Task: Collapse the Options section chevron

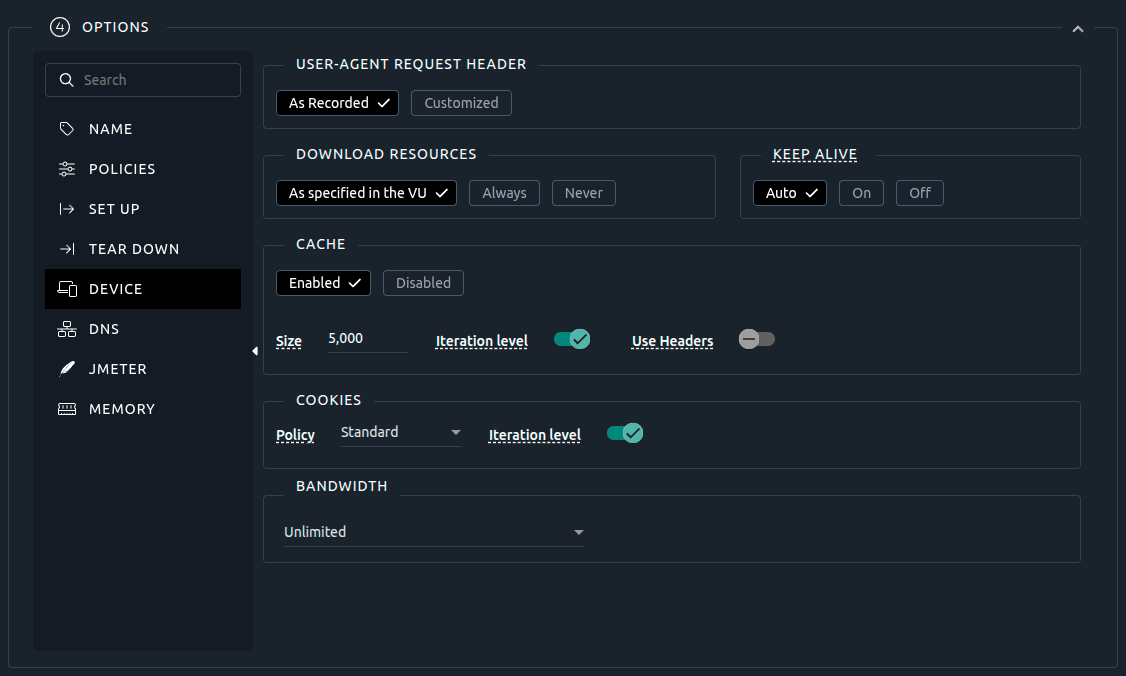Action: tap(1078, 29)
